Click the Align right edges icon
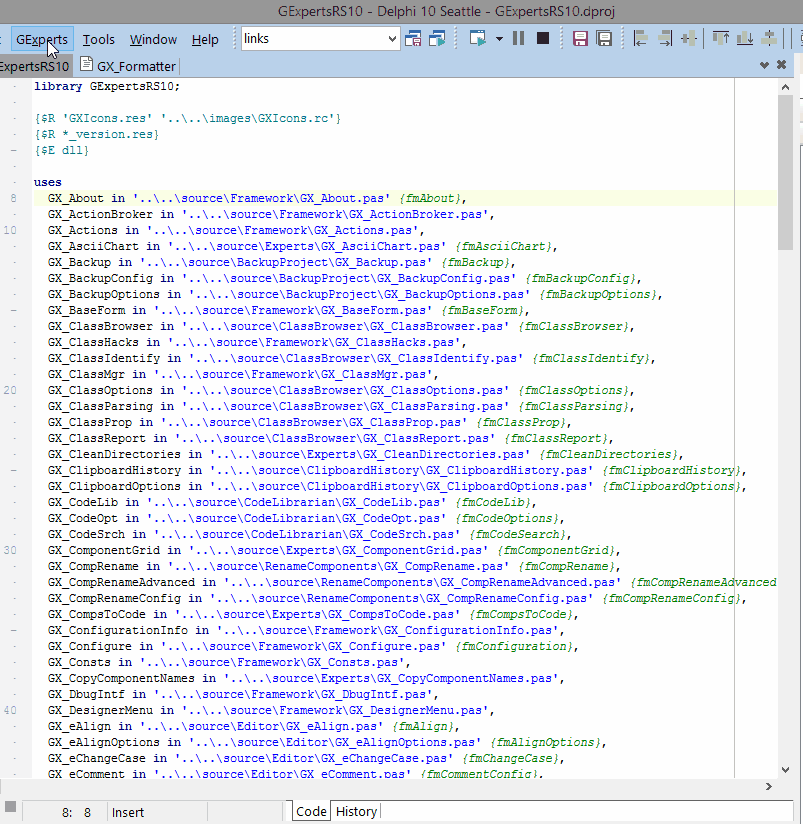Viewport: 803px width, 824px height. pos(665,39)
